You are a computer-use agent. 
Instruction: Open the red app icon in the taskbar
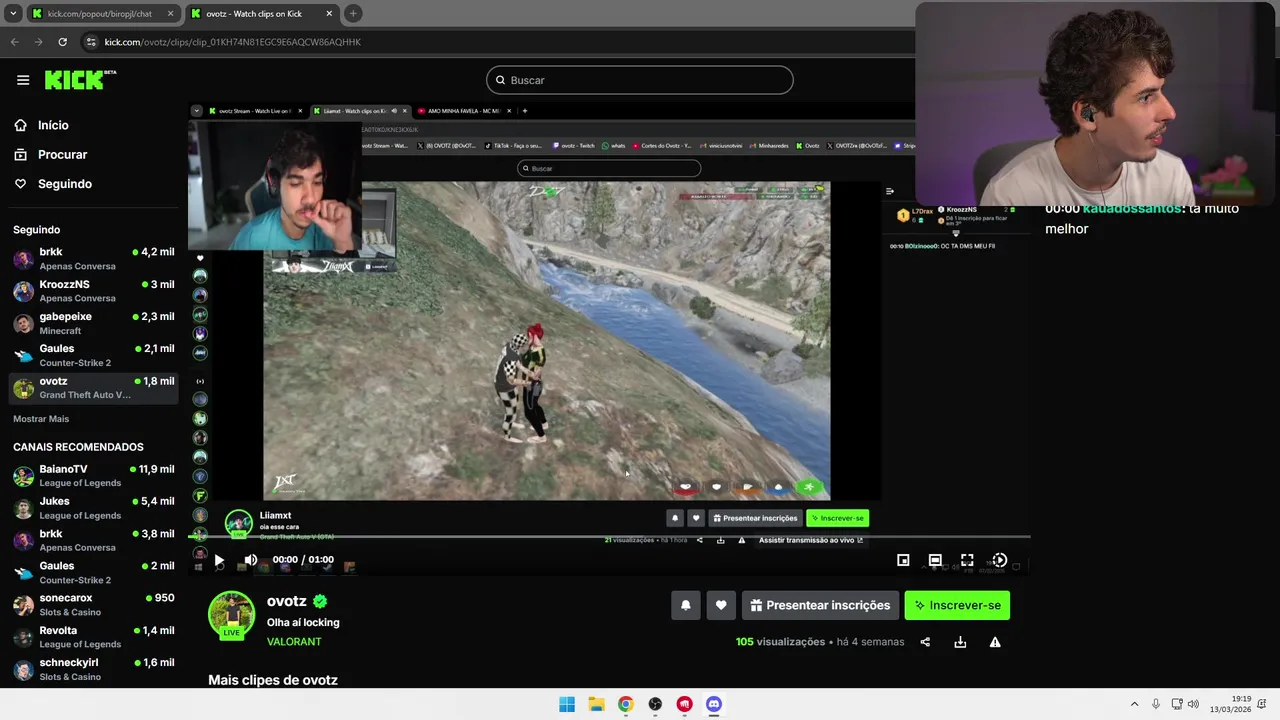pyautogui.click(x=684, y=704)
